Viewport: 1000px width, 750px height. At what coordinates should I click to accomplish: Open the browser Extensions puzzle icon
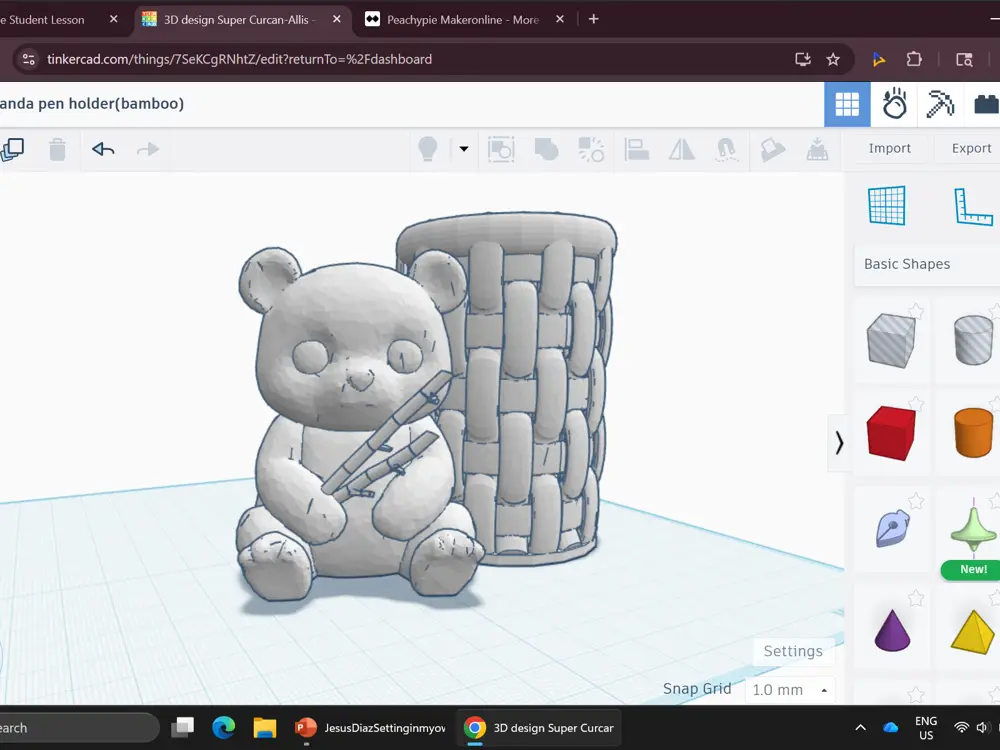pyautogui.click(x=914, y=59)
